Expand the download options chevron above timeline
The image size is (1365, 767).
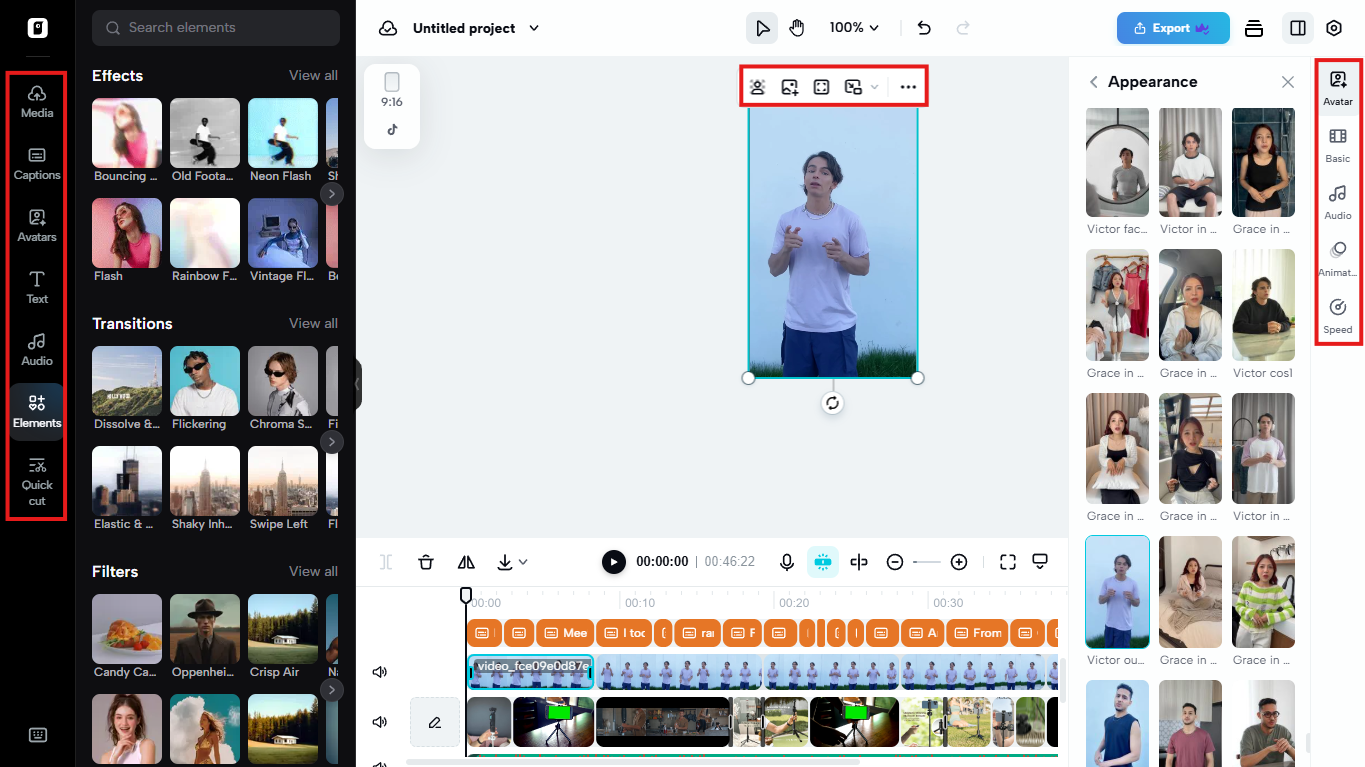click(521, 562)
